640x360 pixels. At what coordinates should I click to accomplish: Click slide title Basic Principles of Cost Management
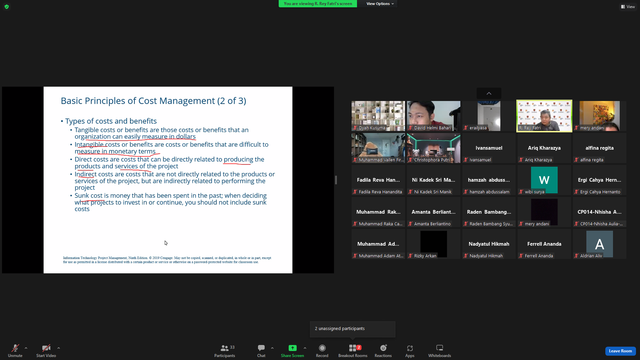click(x=153, y=101)
